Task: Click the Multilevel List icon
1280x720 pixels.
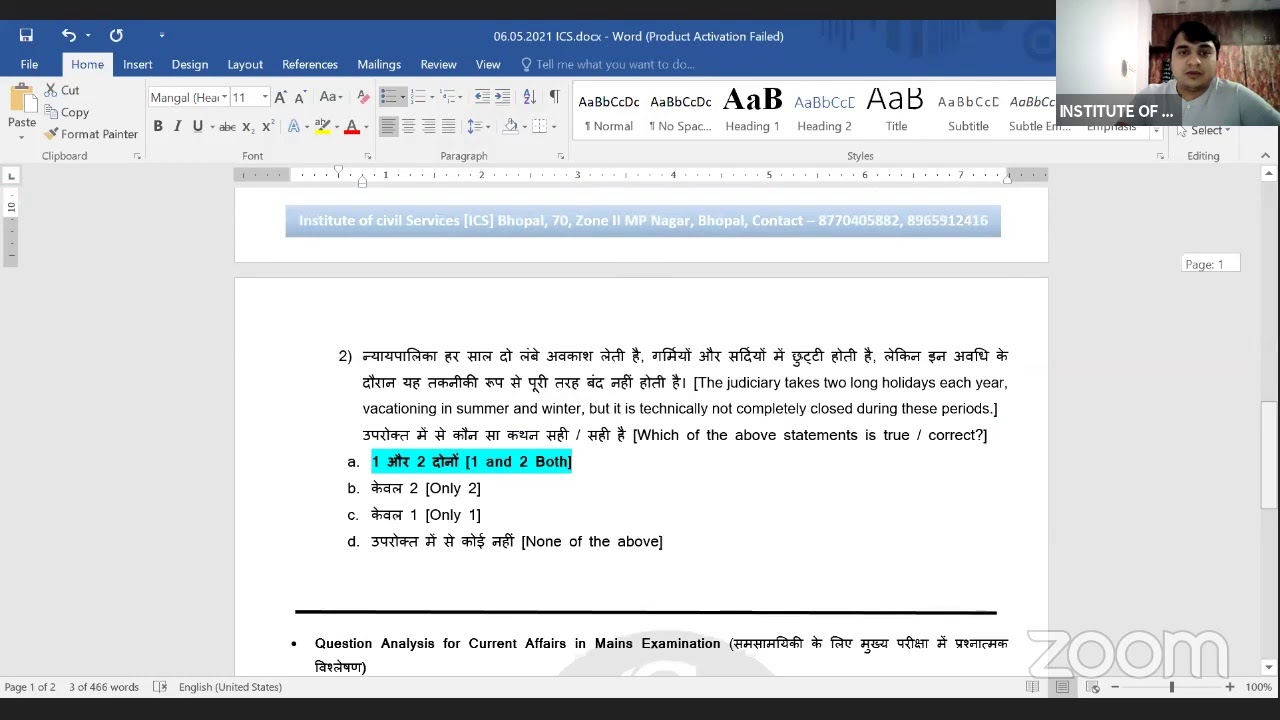Action: 448,97
